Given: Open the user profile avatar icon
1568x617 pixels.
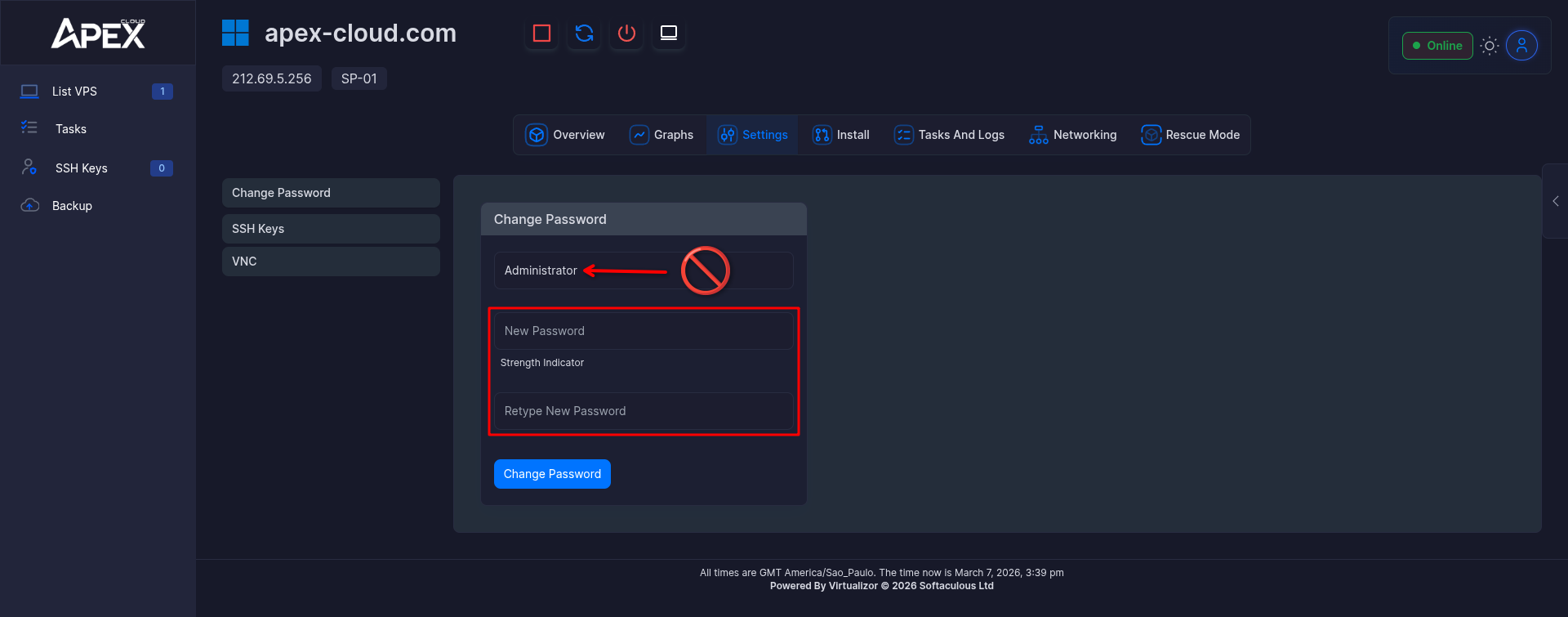Looking at the screenshot, I should click(1521, 46).
